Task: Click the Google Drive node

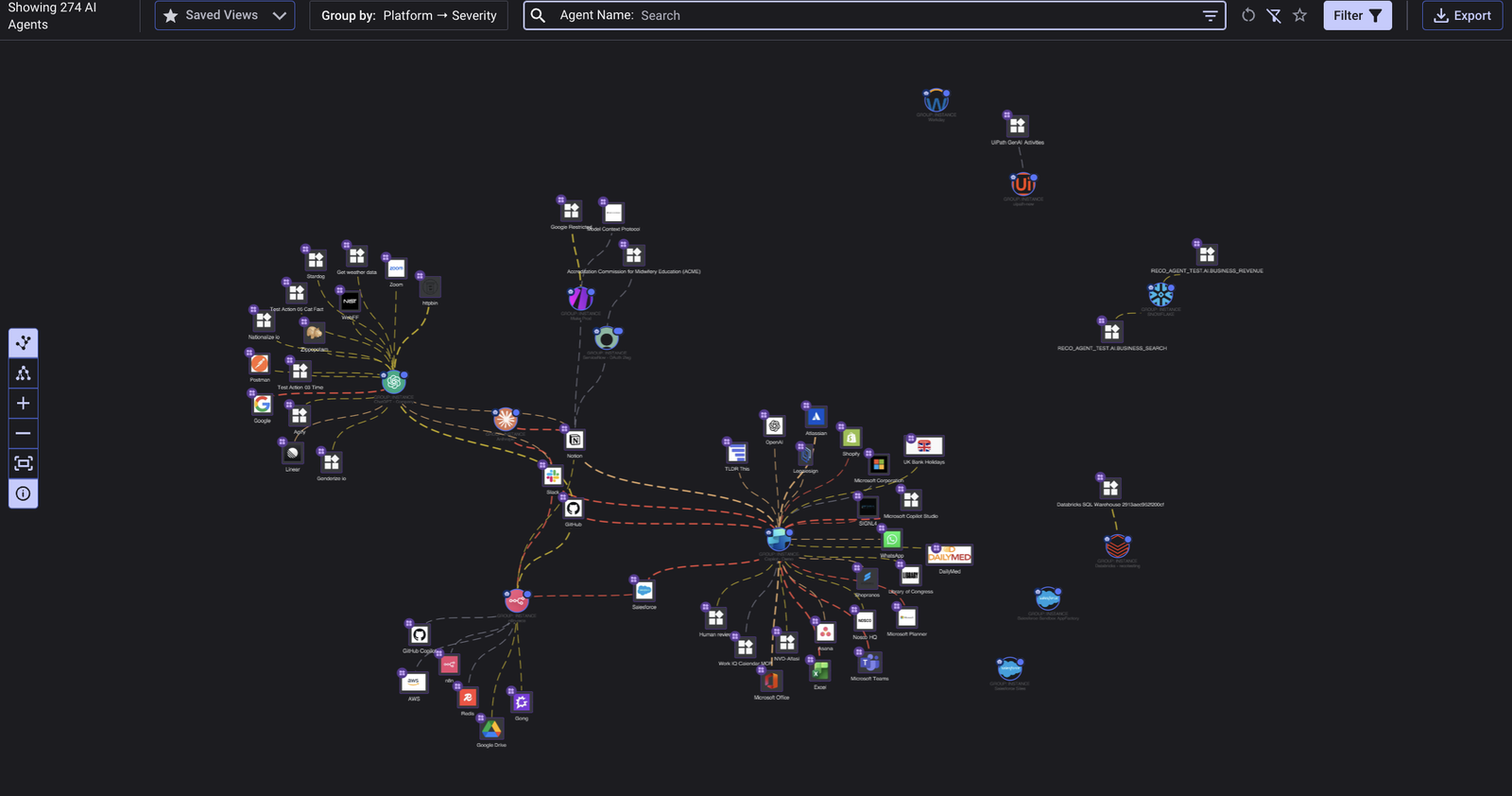Action: [491, 729]
